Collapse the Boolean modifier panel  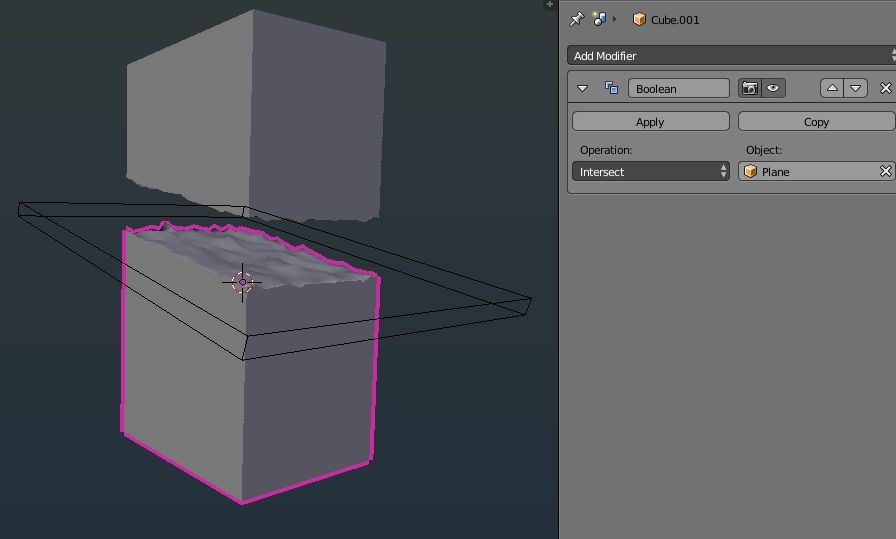[x=582, y=89]
